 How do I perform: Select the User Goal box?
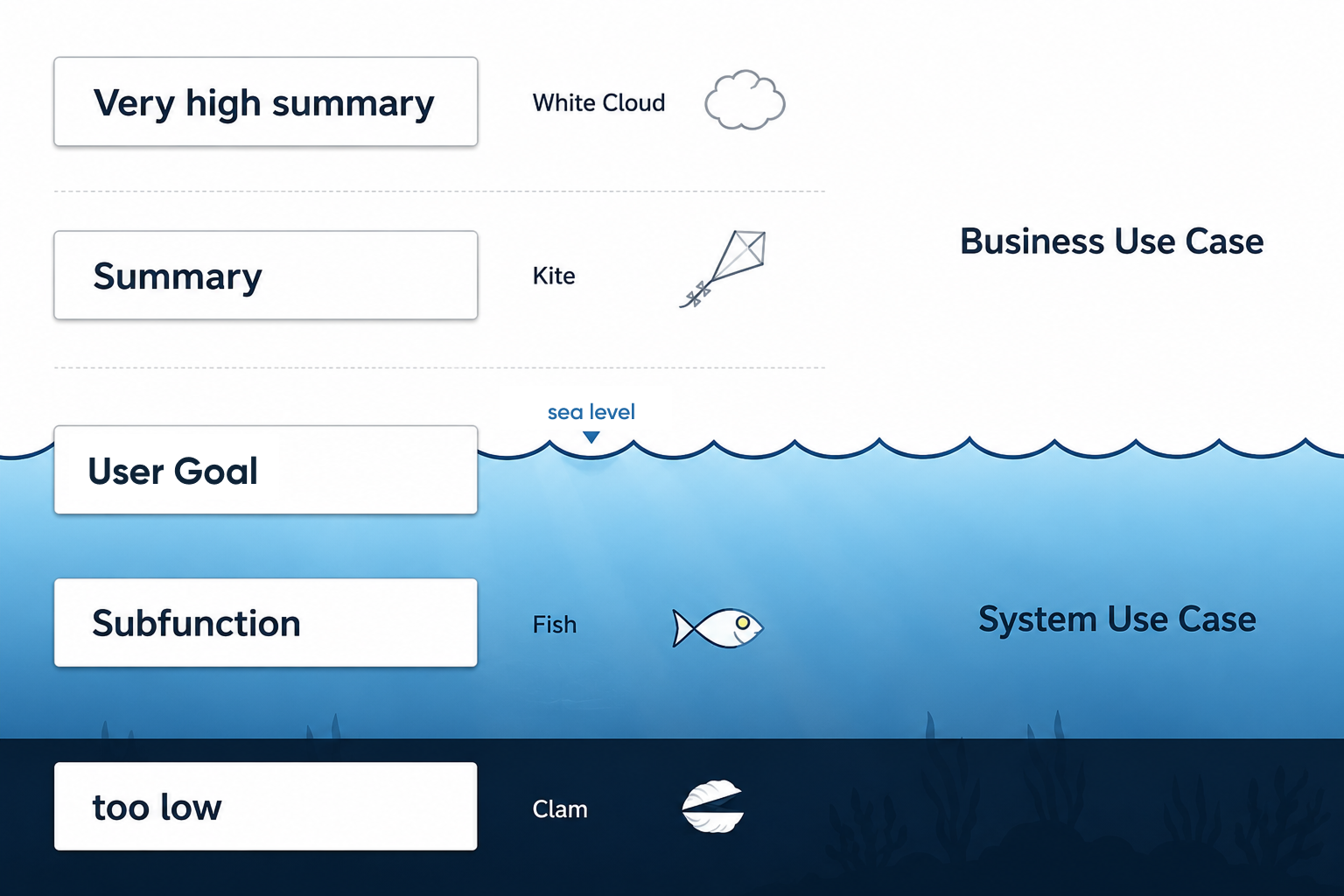pos(266,470)
